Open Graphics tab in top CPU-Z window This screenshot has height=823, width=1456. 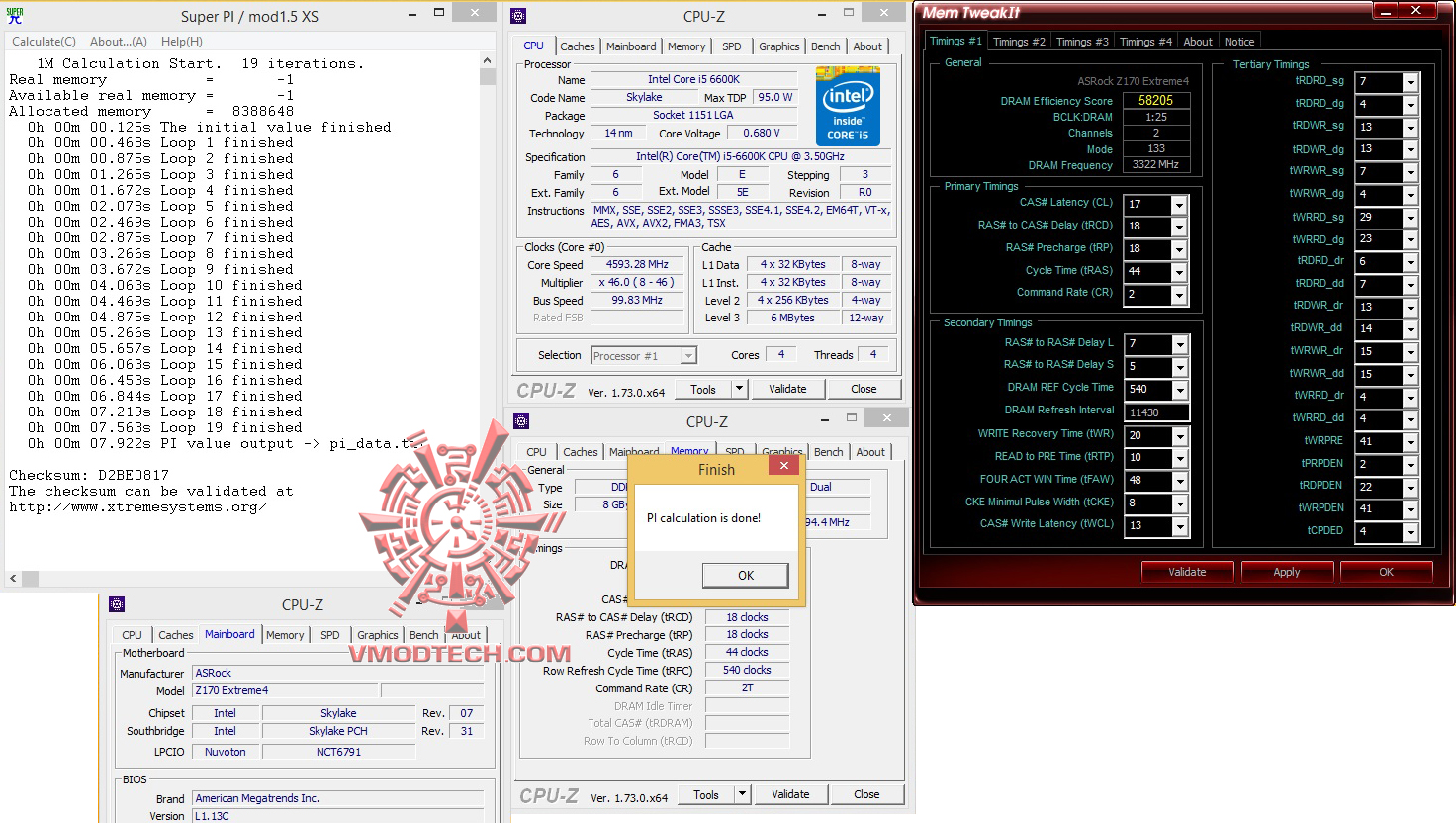[779, 46]
